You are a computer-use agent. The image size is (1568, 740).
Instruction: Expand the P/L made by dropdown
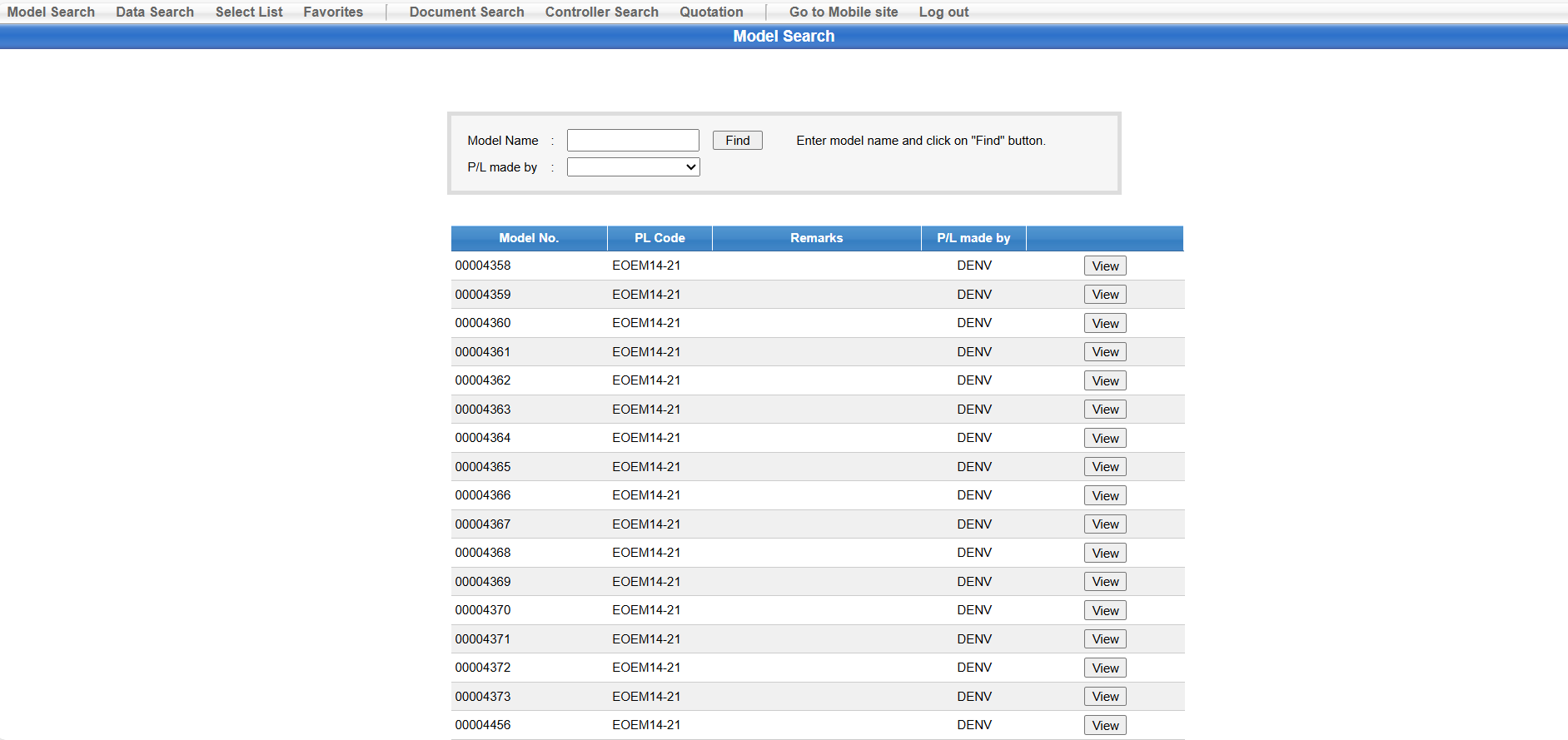[x=633, y=167]
